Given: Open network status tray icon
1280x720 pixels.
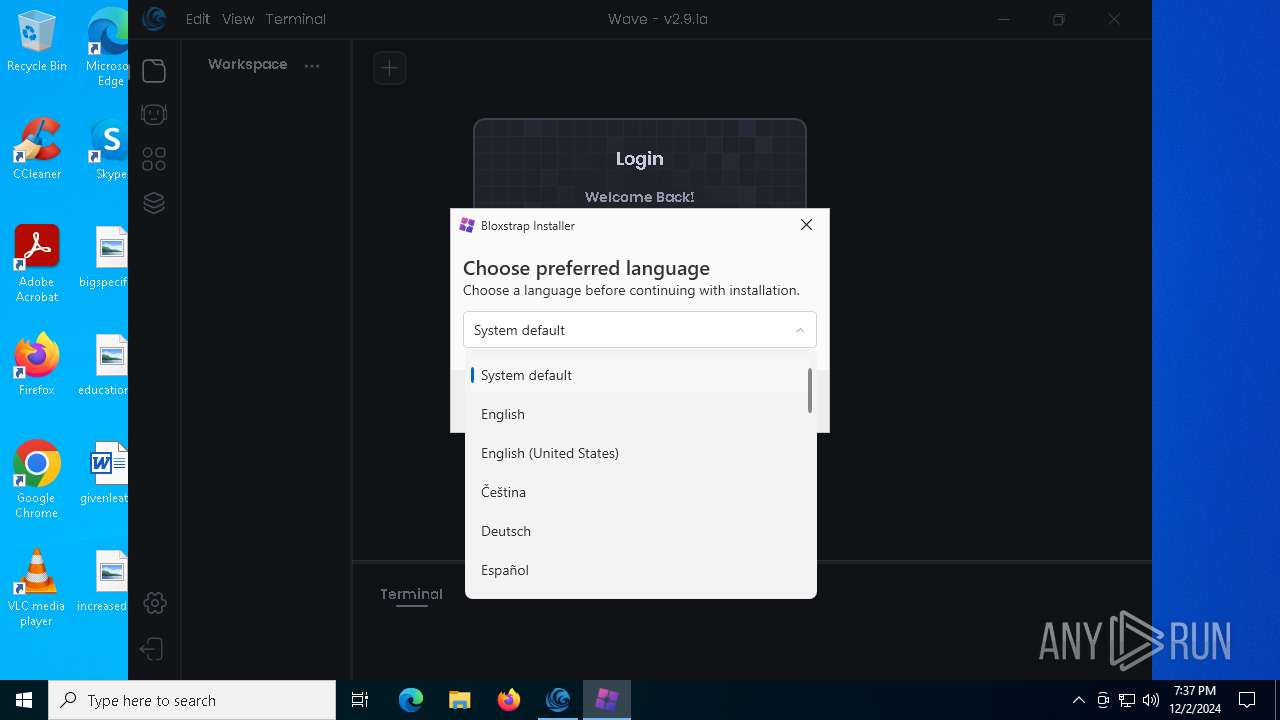Looking at the screenshot, I should pos(1127,700).
